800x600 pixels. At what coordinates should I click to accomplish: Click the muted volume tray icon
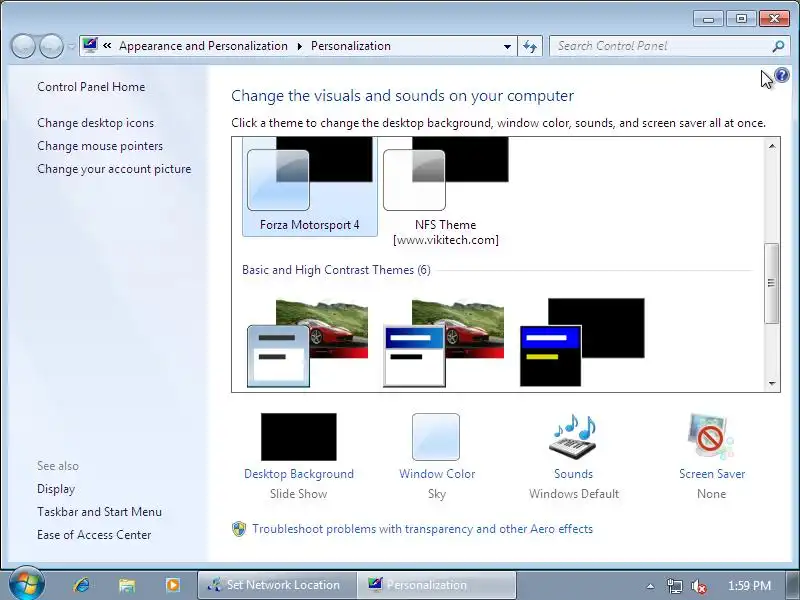[698, 586]
